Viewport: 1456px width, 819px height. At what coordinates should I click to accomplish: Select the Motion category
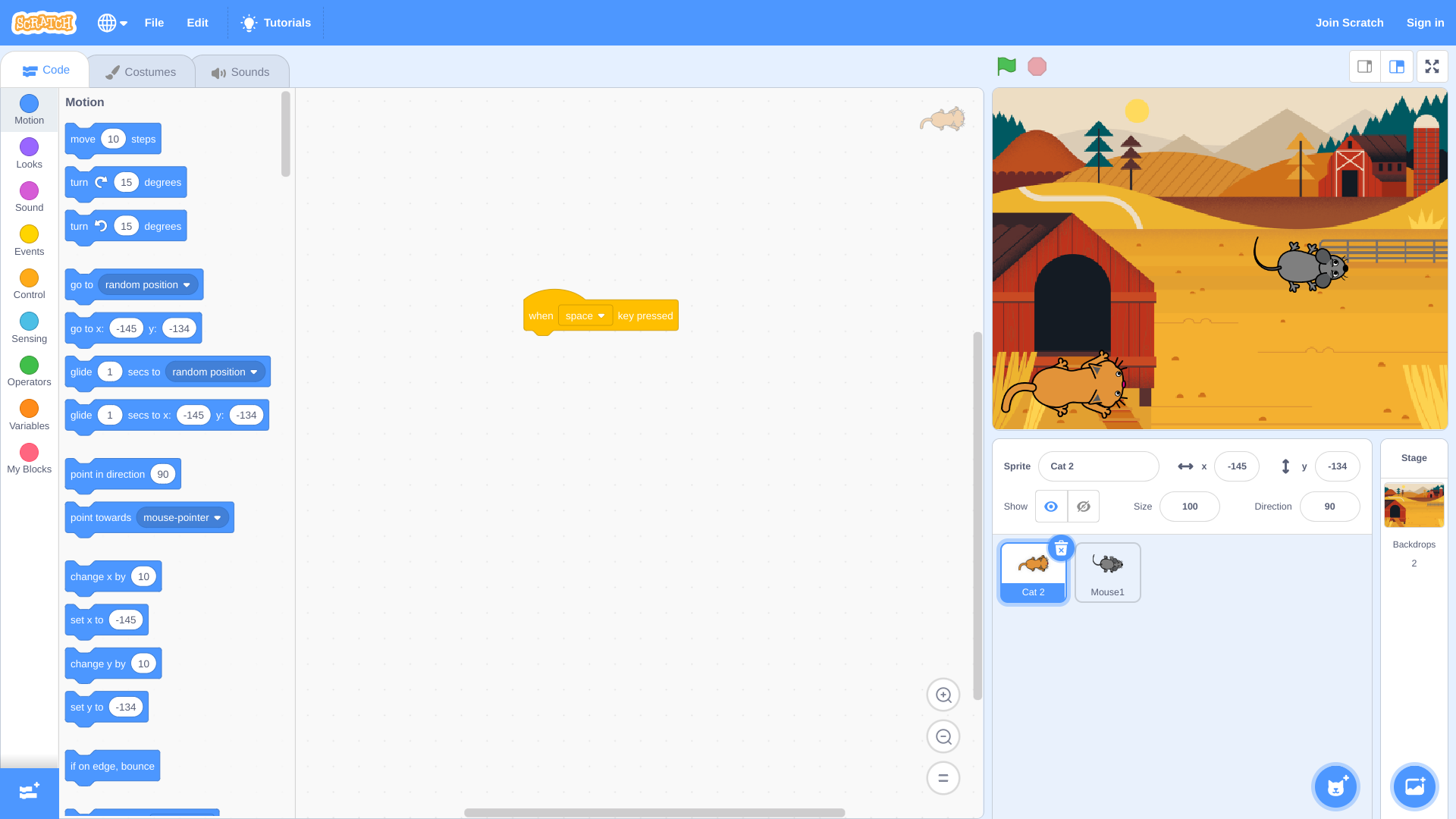(x=30, y=110)
